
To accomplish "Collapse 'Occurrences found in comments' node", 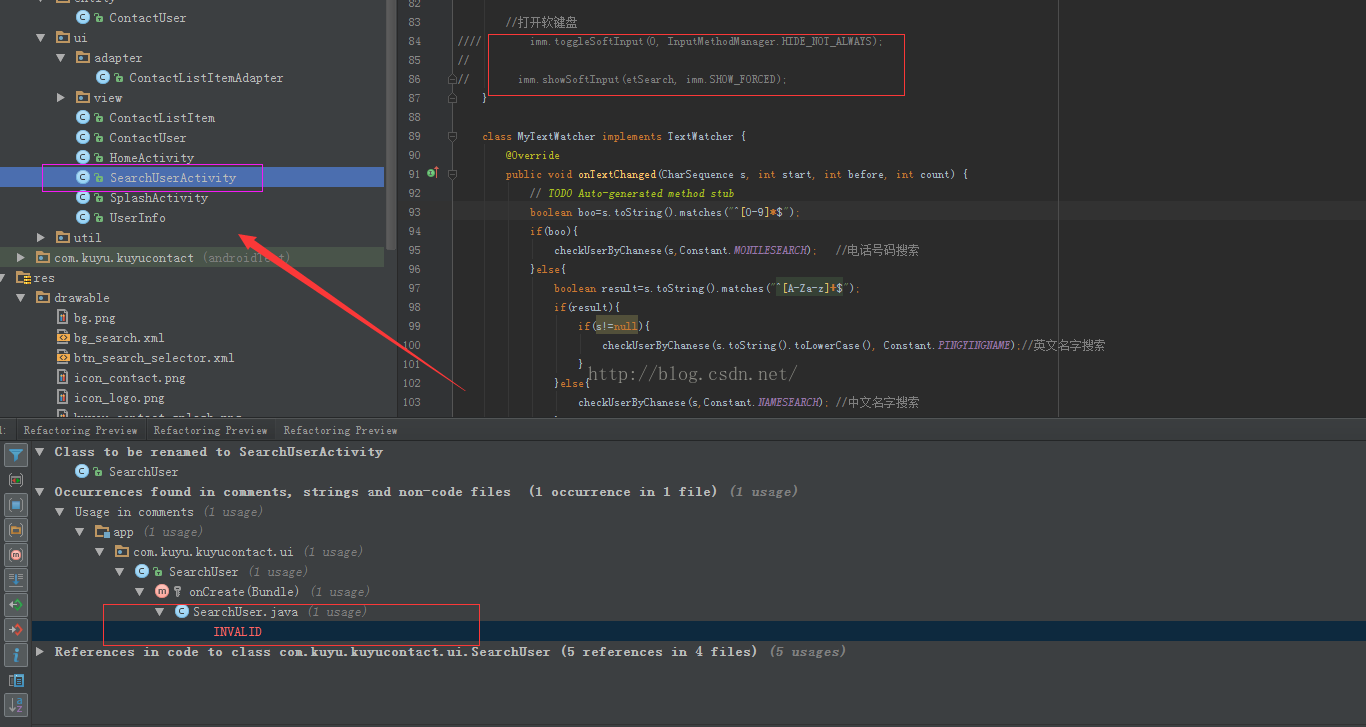I will (x=40, y=492).
